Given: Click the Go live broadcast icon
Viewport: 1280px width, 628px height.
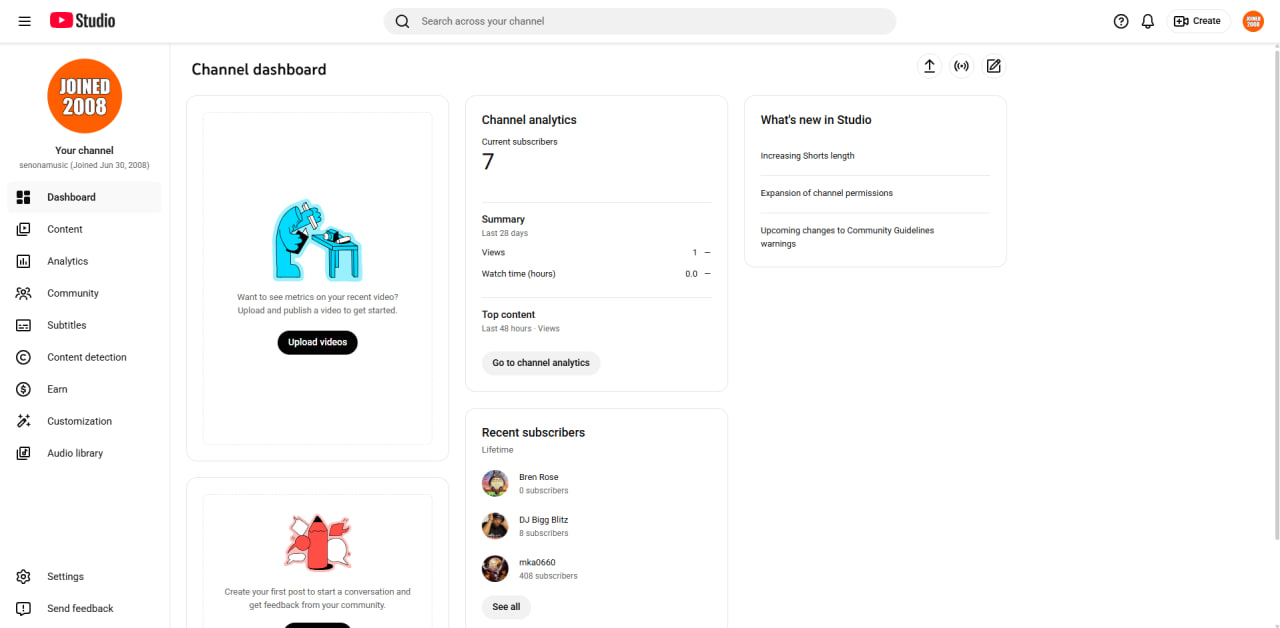Looking at the screenshot, I should [961, 66].
